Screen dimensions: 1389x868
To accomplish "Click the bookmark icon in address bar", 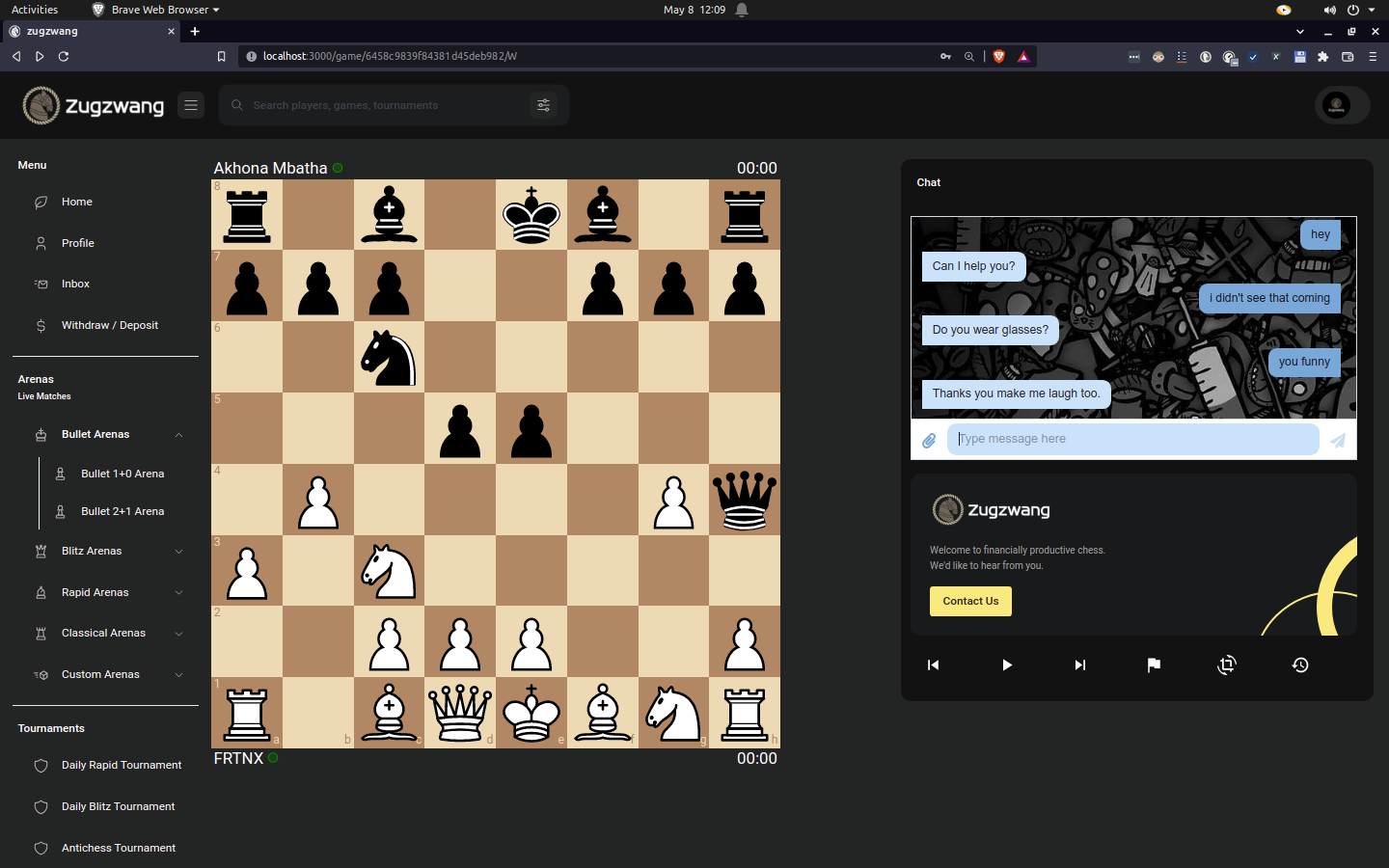I will (221, 56).
